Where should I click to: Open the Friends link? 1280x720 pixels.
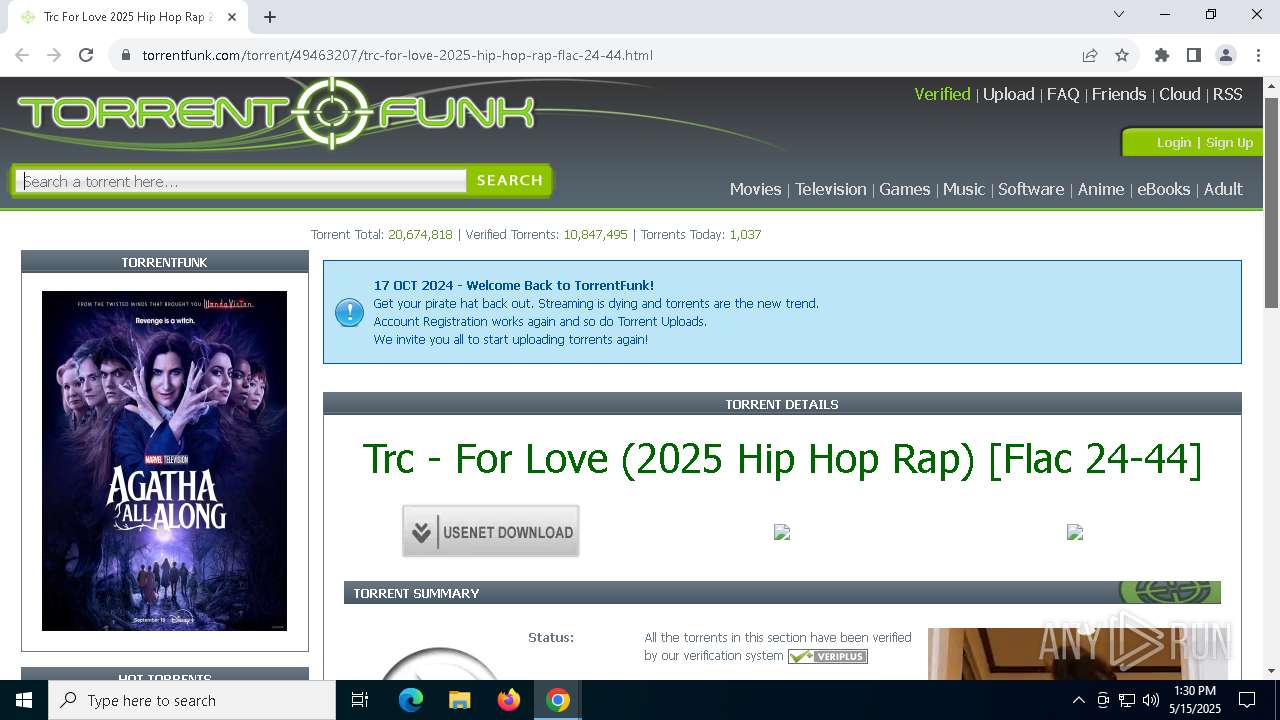[1119, 94]
